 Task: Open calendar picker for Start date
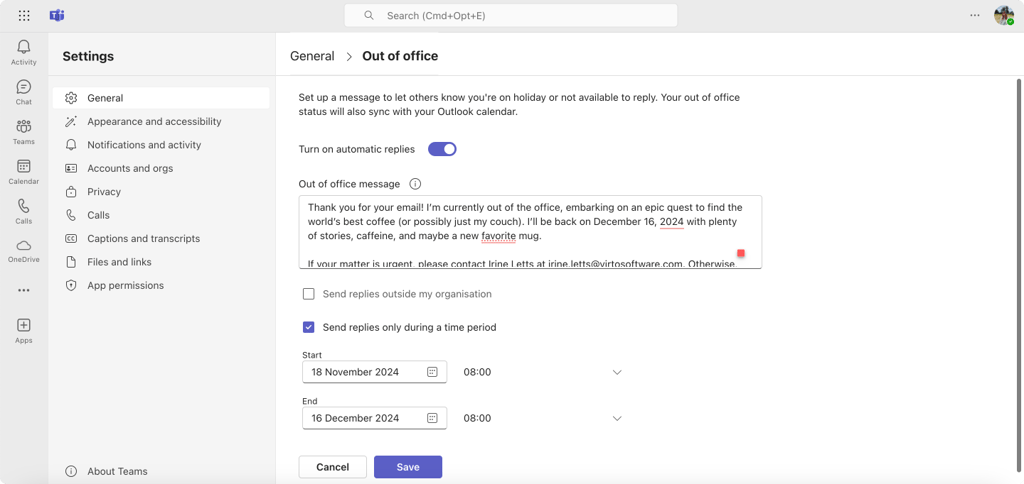point(432,372)
